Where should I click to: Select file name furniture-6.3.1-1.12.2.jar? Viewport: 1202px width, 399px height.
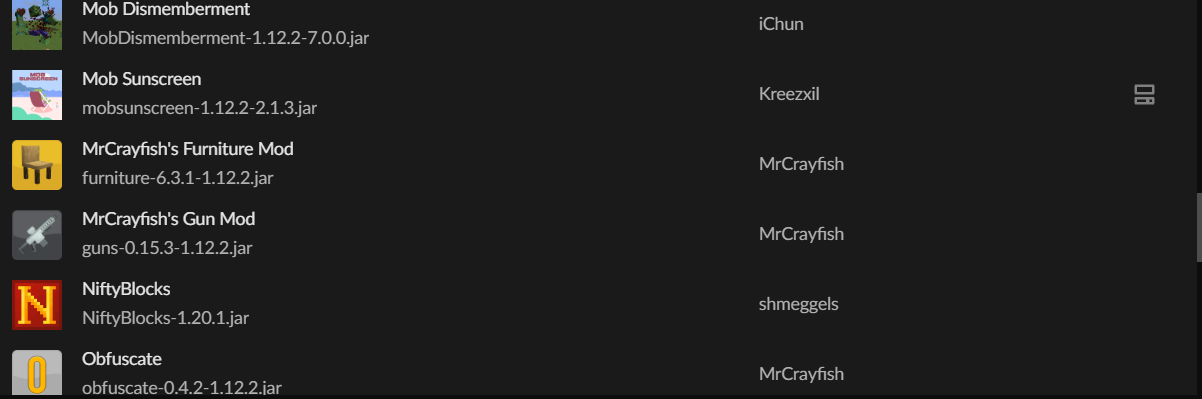click(178, 178)
